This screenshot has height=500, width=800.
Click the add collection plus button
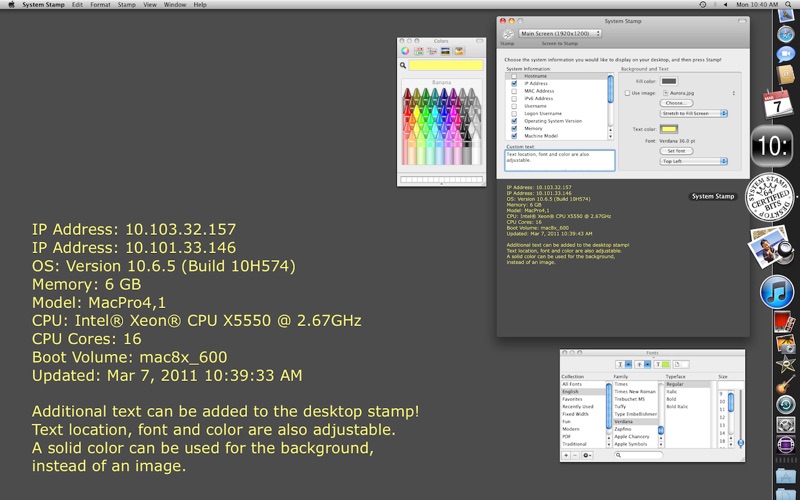(x=566, y=455)
